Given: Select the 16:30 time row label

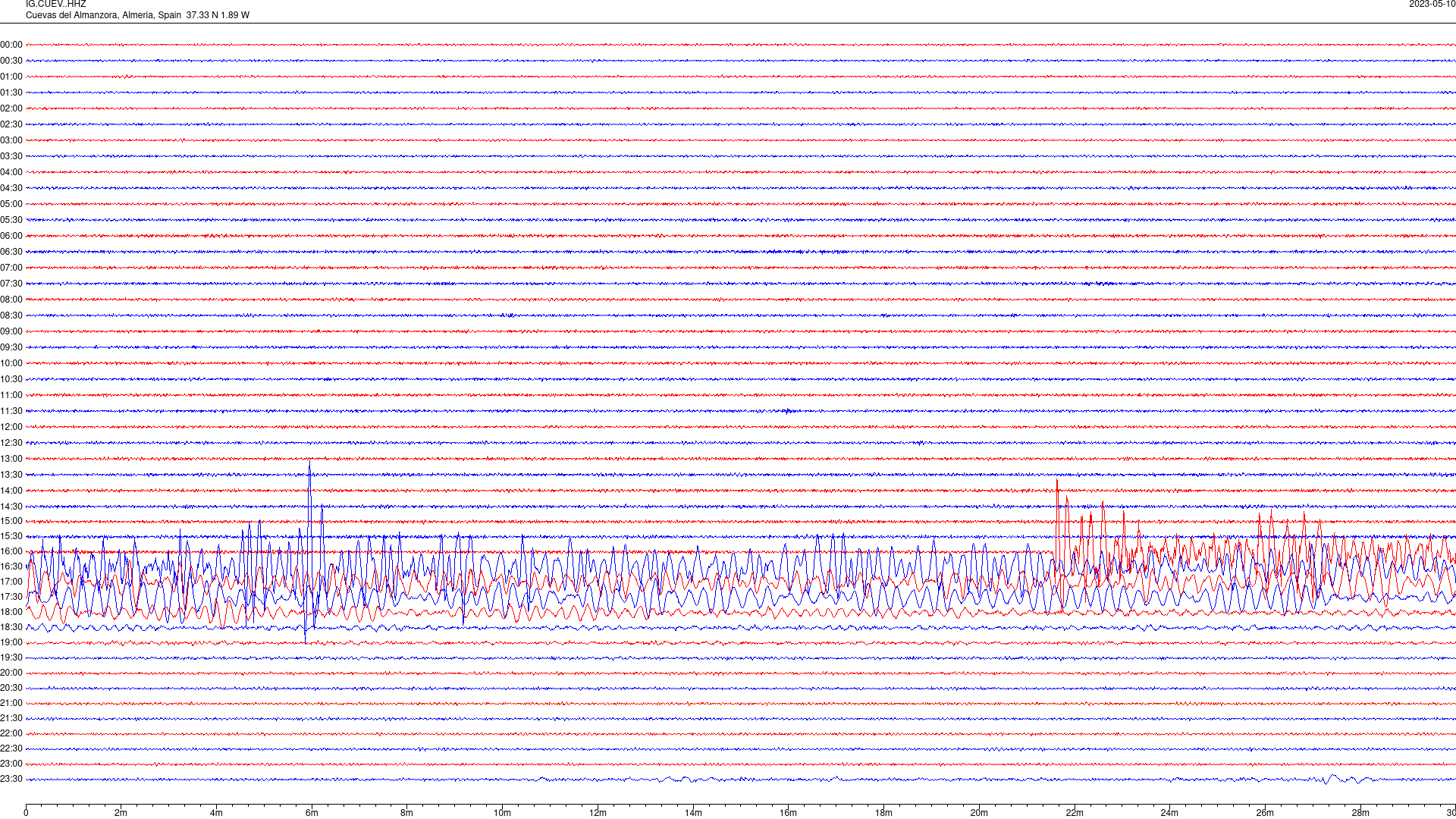Looking at the screenshot, I should [x=11, y=566].
